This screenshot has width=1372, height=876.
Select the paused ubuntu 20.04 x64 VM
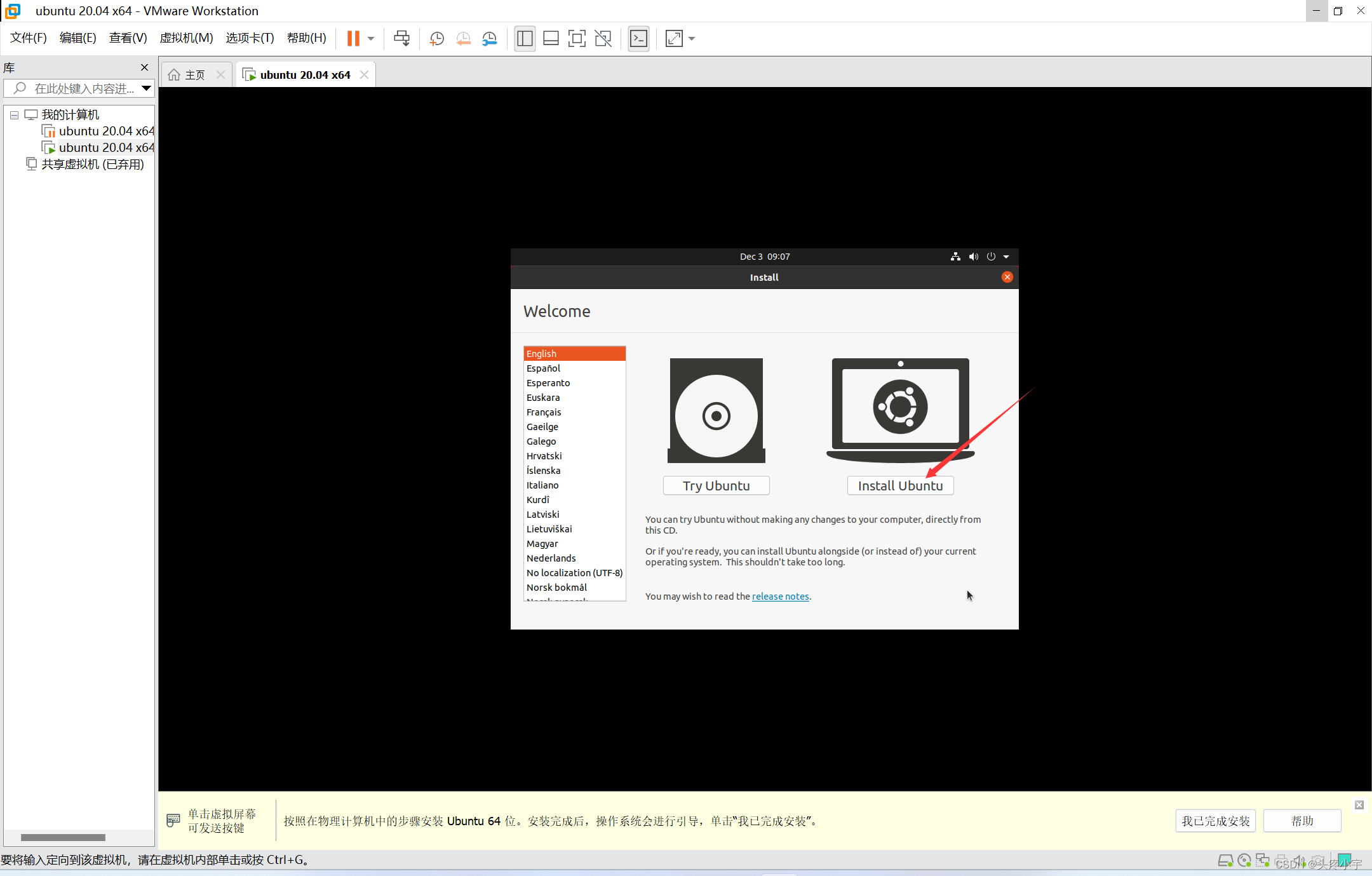[x=98, y=131]
